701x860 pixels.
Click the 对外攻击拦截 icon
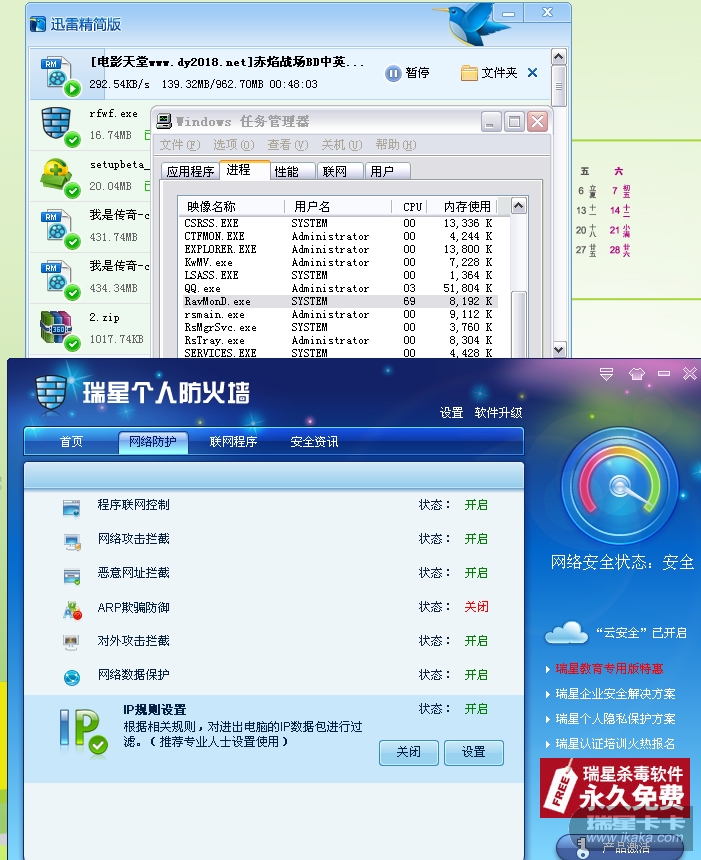(x=72, y=643)
